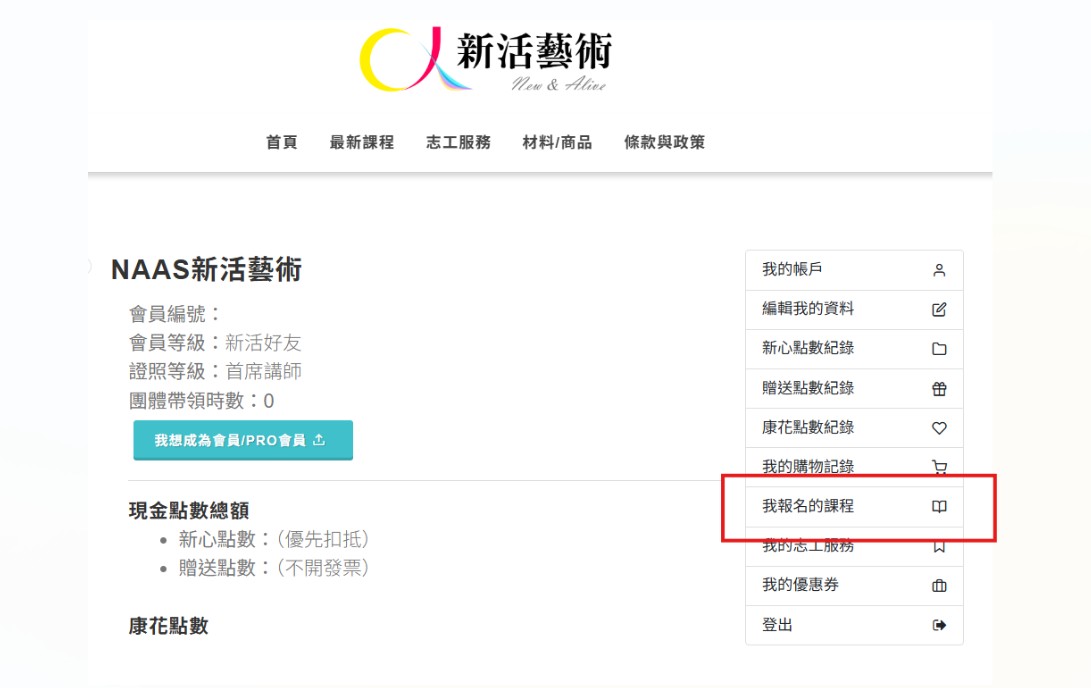Click the NAAS新活藝術 heading
The image size is (1091, 688).
pyautogui.click(x=207, y=270)
